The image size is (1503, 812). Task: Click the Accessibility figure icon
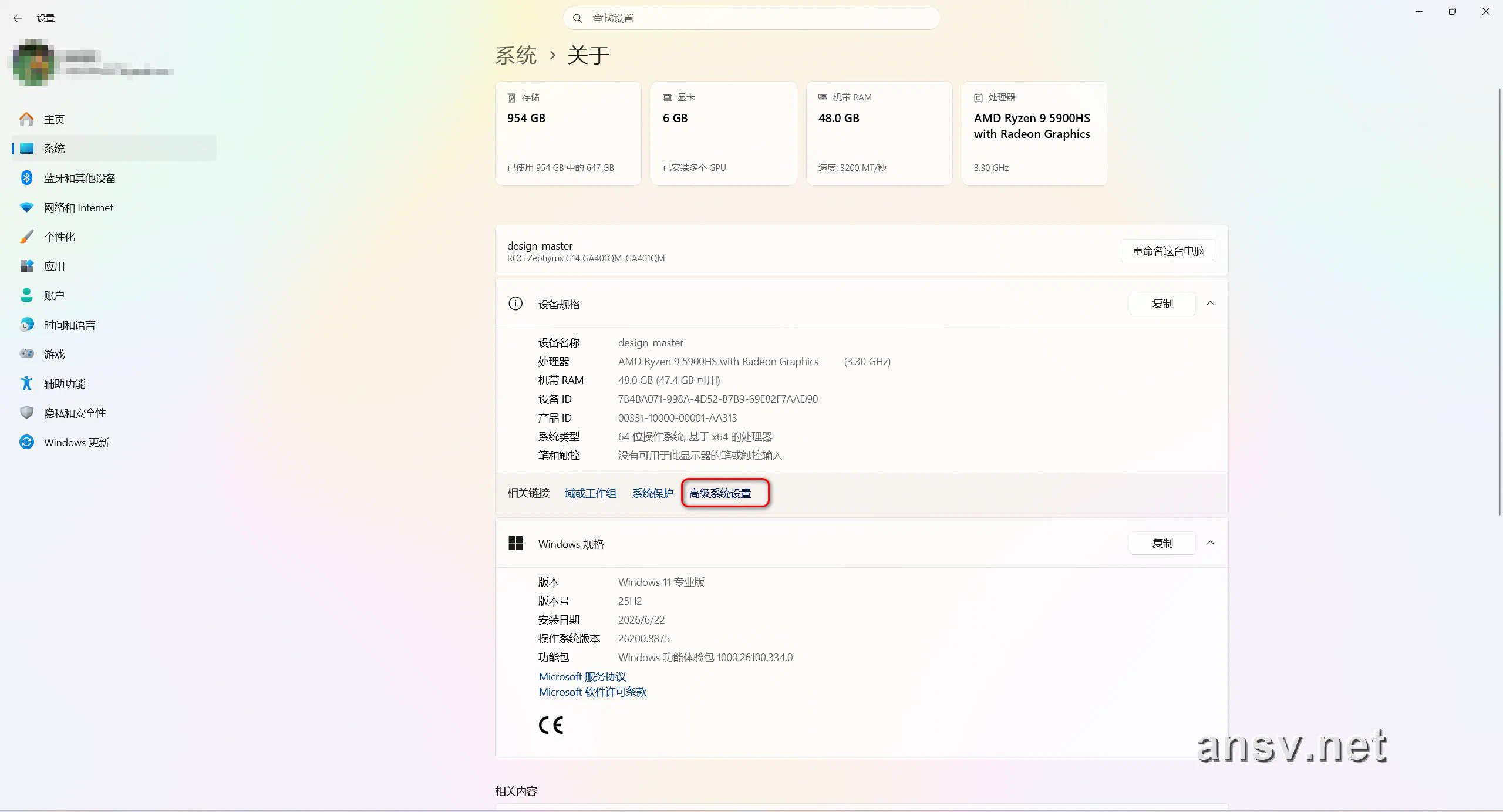(26, 383)
